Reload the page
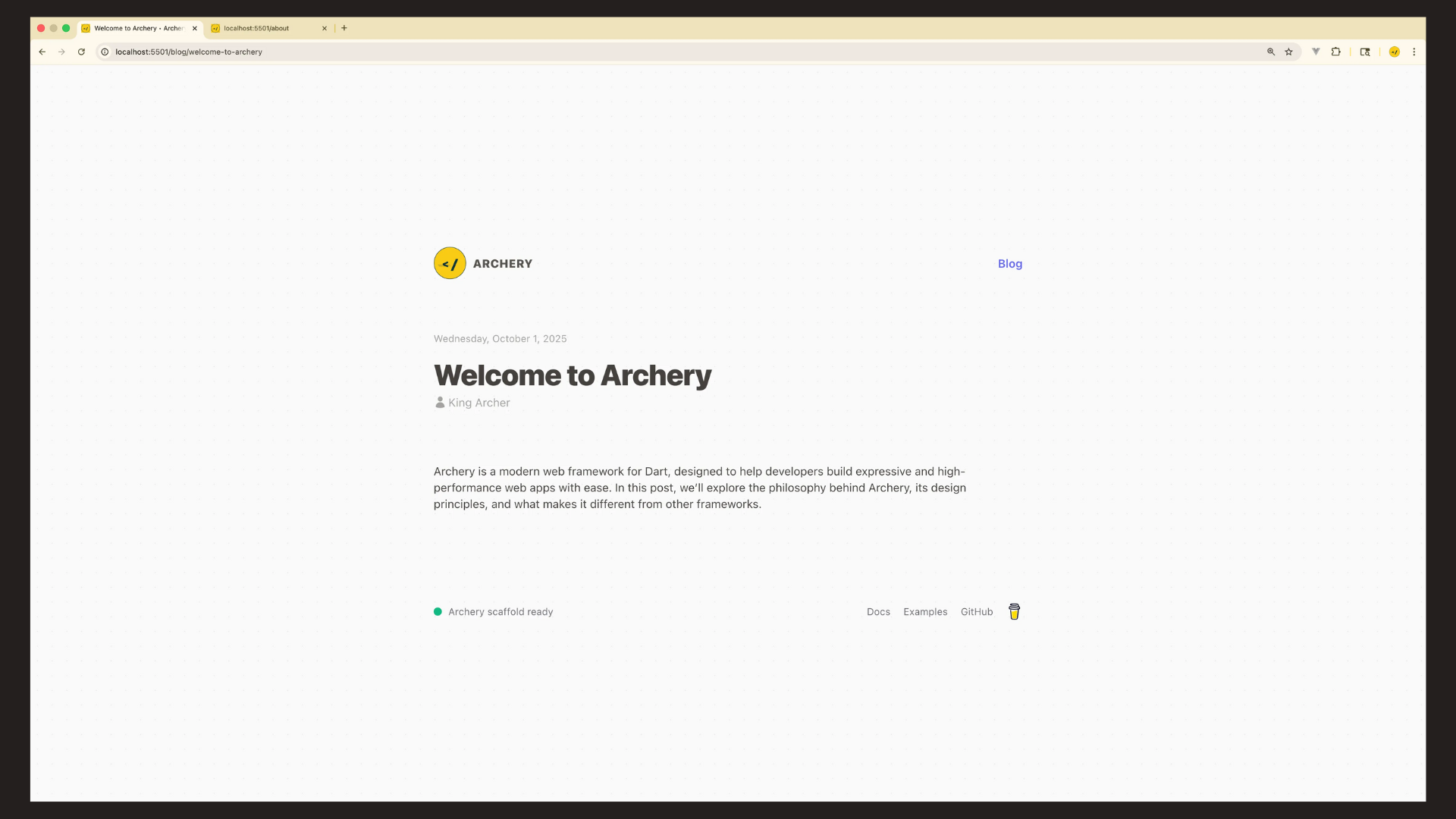The image size is (1456, 819). tap(81, 52)
